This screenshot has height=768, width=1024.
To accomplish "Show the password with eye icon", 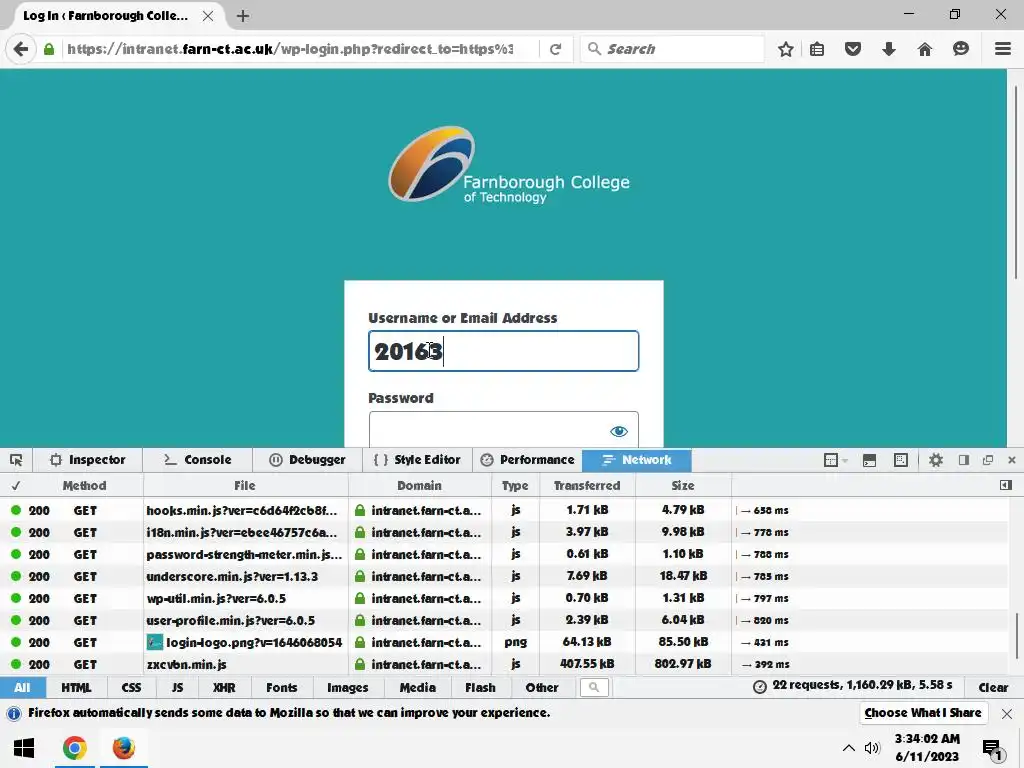I will pos(618,431).
